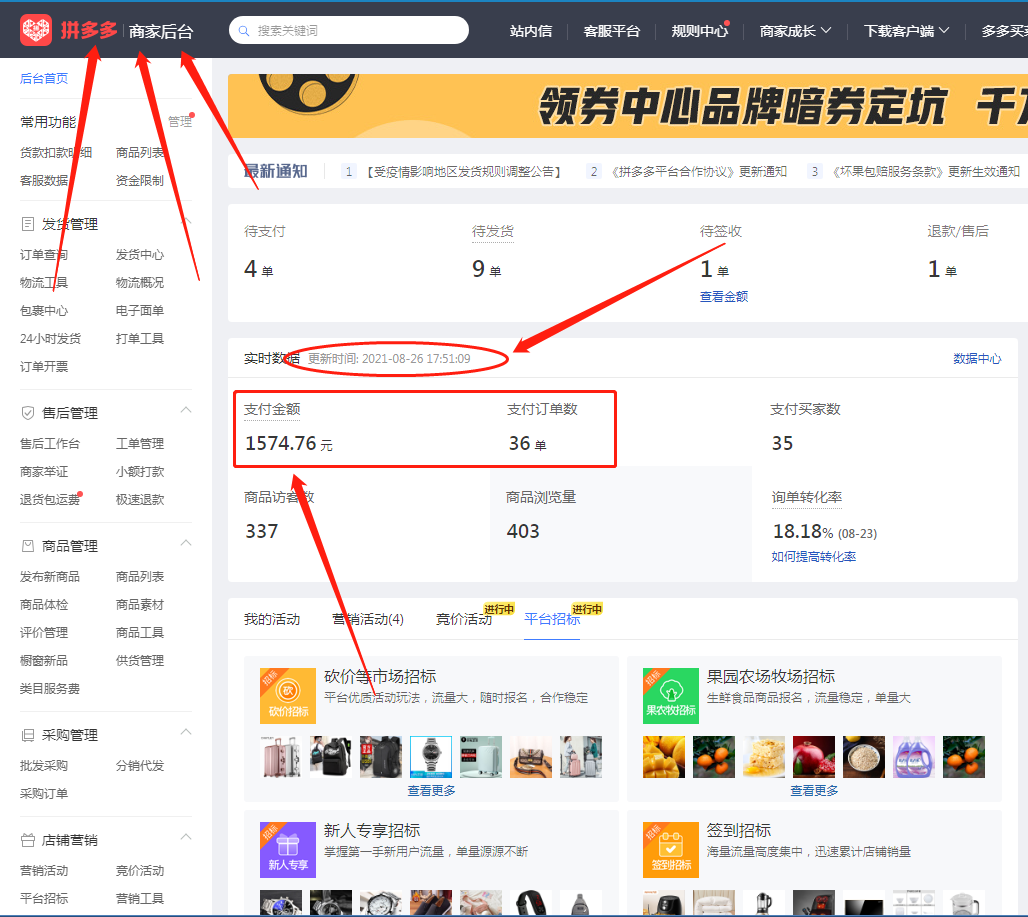Open 订单开票 in sidebar
This screenshot has height=917, width=1028.
tap(44, 367)
